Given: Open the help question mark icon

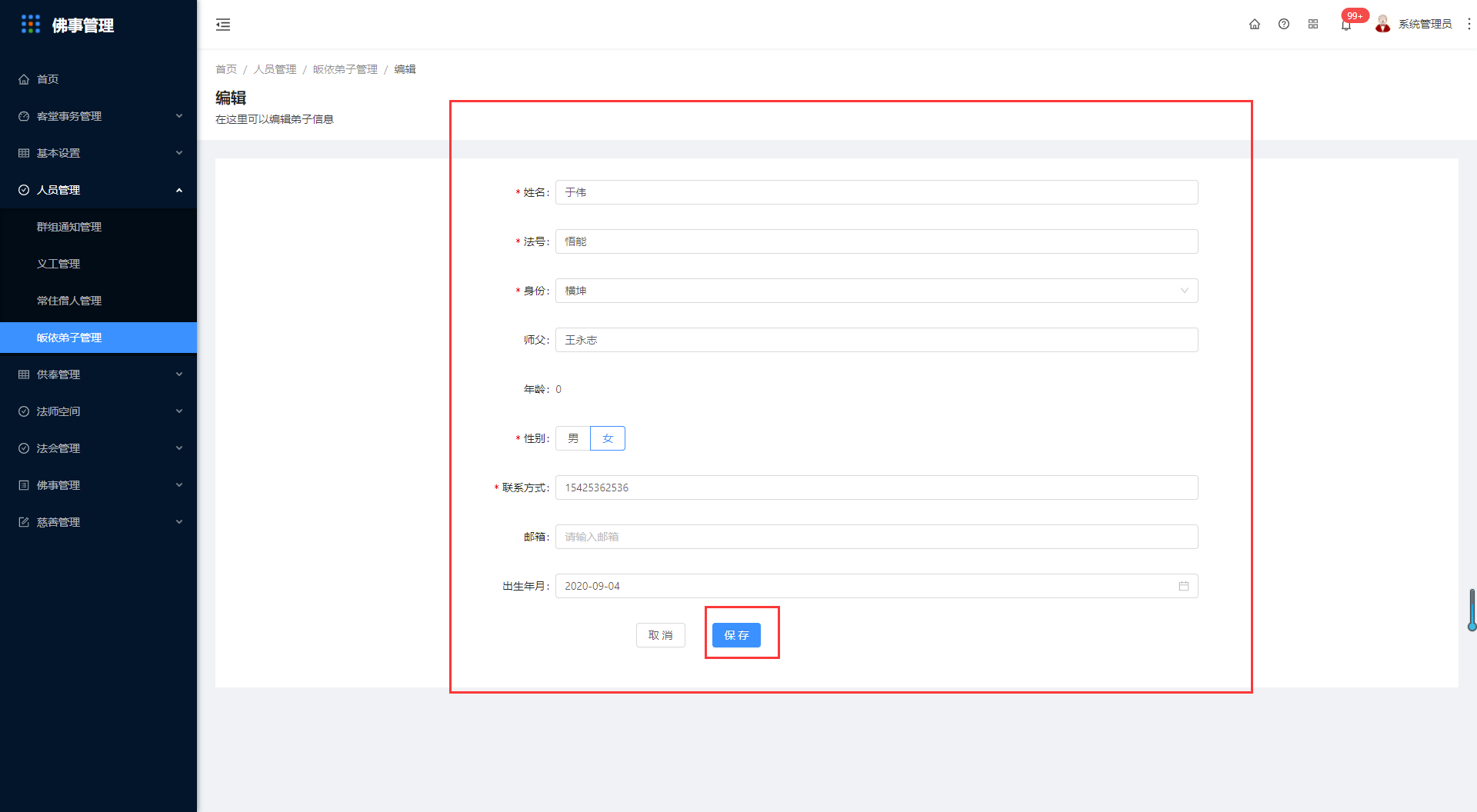Looking at the screenshot, I should [x=1284, y=25].
